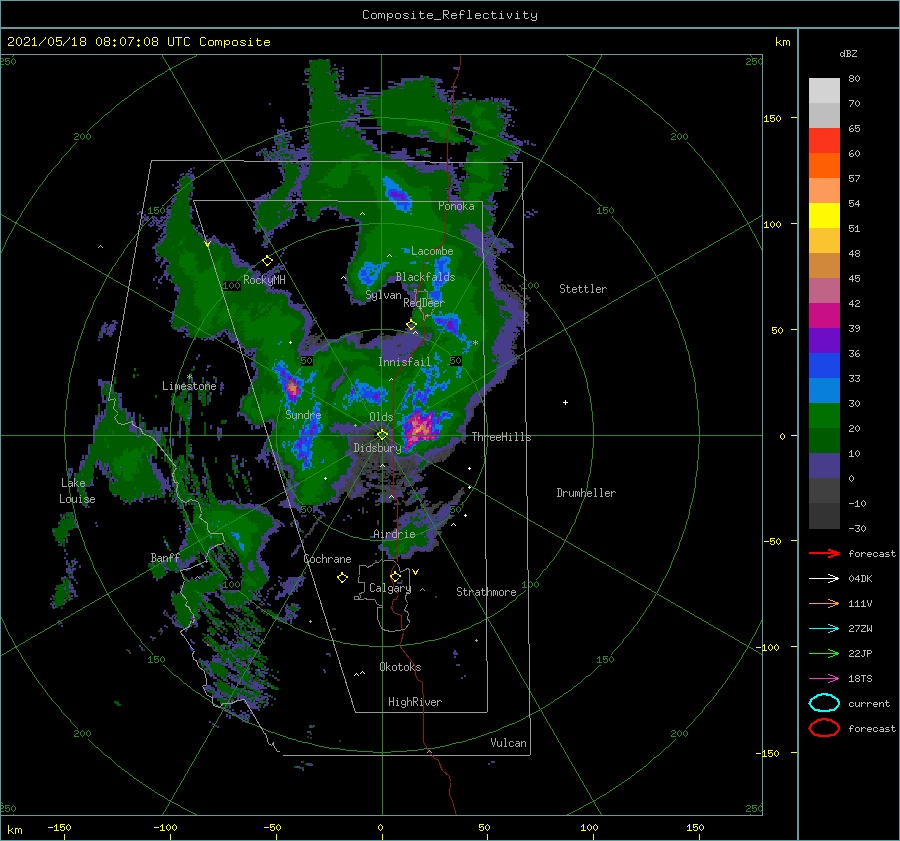This screenshot has height=841, width=900.
Task: Click the Limestone label
Action: pos(189,386)
